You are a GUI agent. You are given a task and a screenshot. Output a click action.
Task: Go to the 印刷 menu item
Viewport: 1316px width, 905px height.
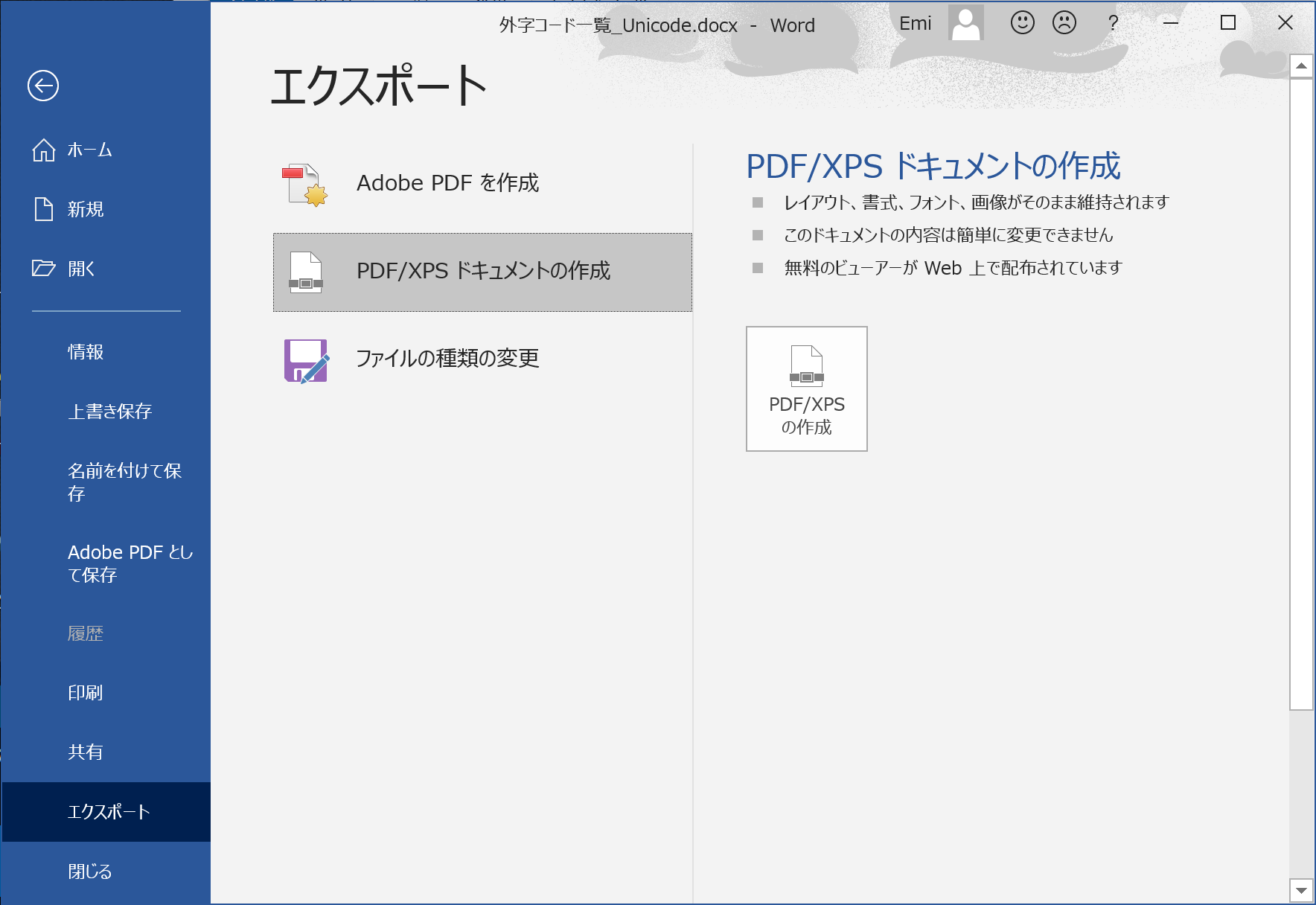tap(86, 693)
